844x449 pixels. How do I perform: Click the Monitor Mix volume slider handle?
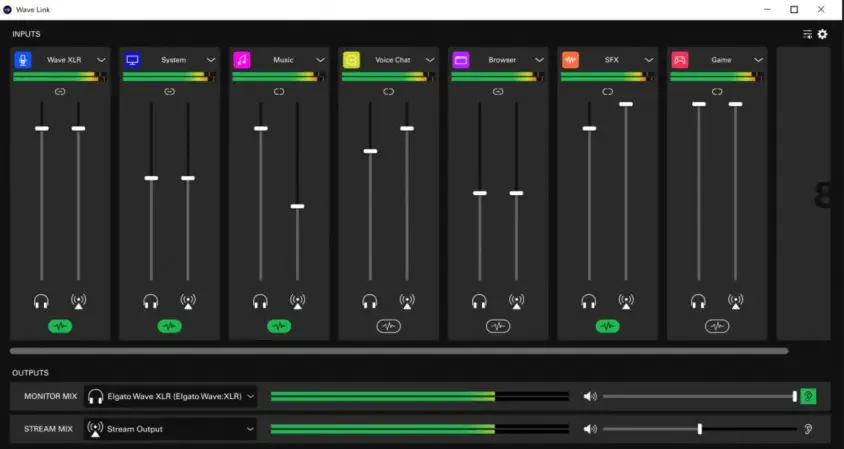click(795, 396)
